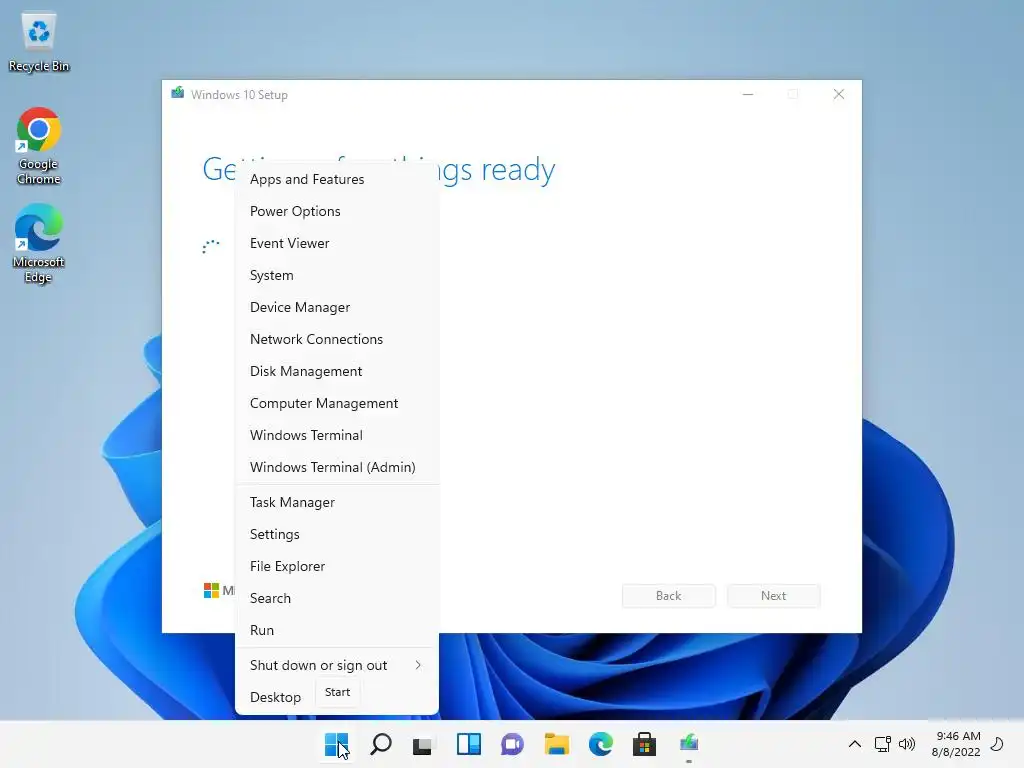Click Back button in Setup window
Screen dimensions: 1024x768
pos(668,596)
